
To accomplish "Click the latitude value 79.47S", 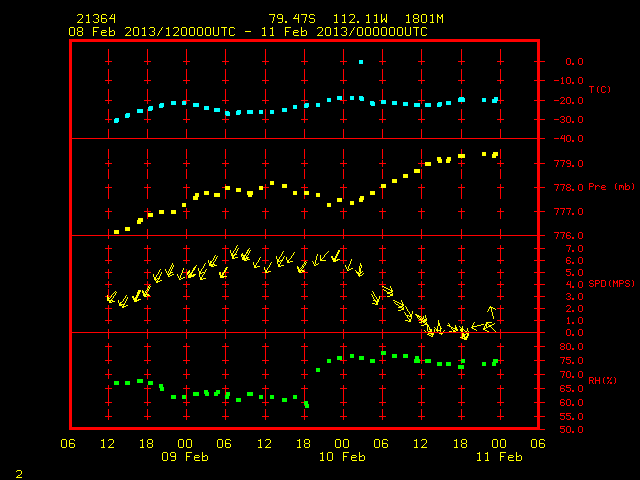I will click(x=292, y=19).
